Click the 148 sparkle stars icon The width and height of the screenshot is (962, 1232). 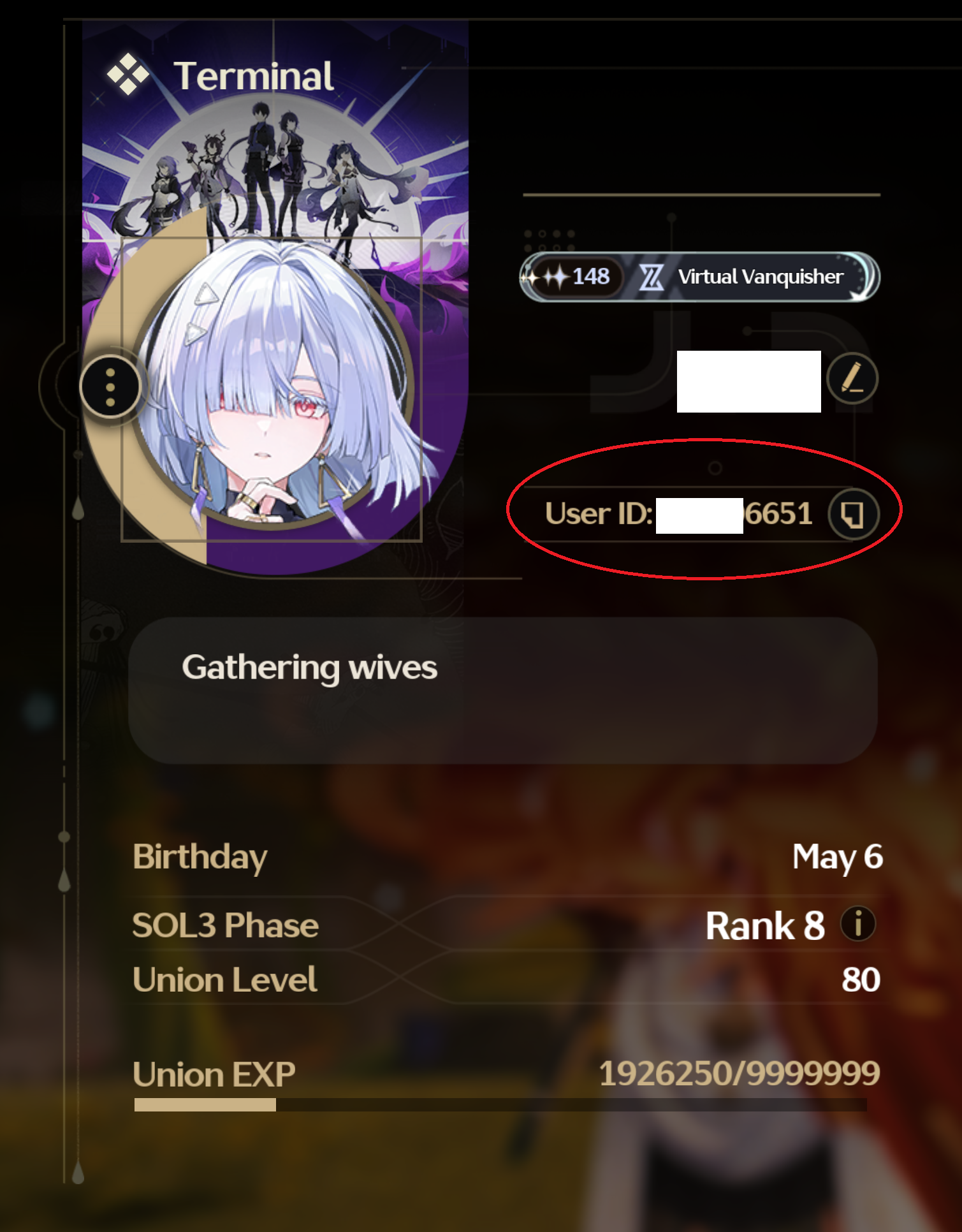point(548,277)
